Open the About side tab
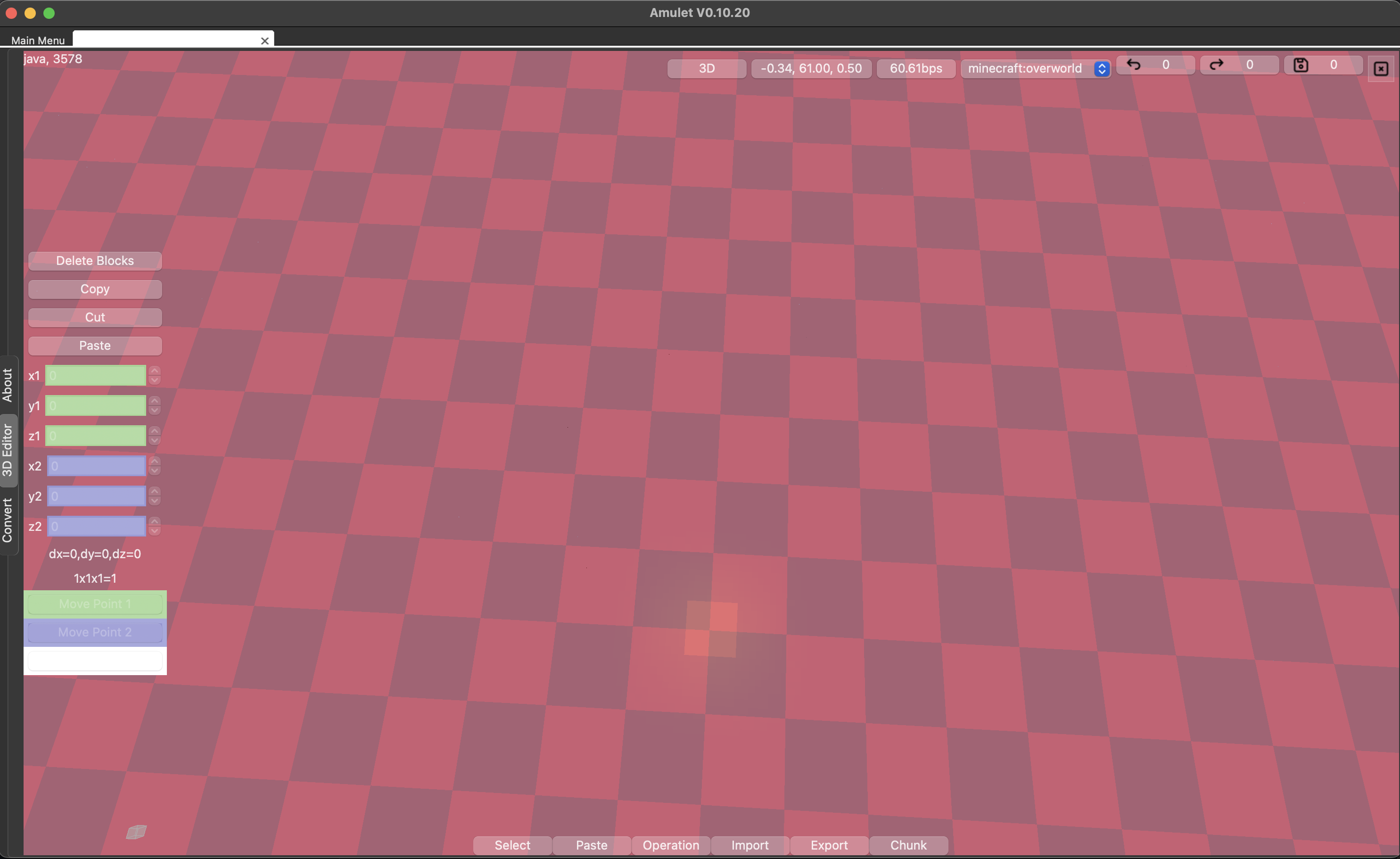The height and width of the screenshot is (859, 1400). 9,382
